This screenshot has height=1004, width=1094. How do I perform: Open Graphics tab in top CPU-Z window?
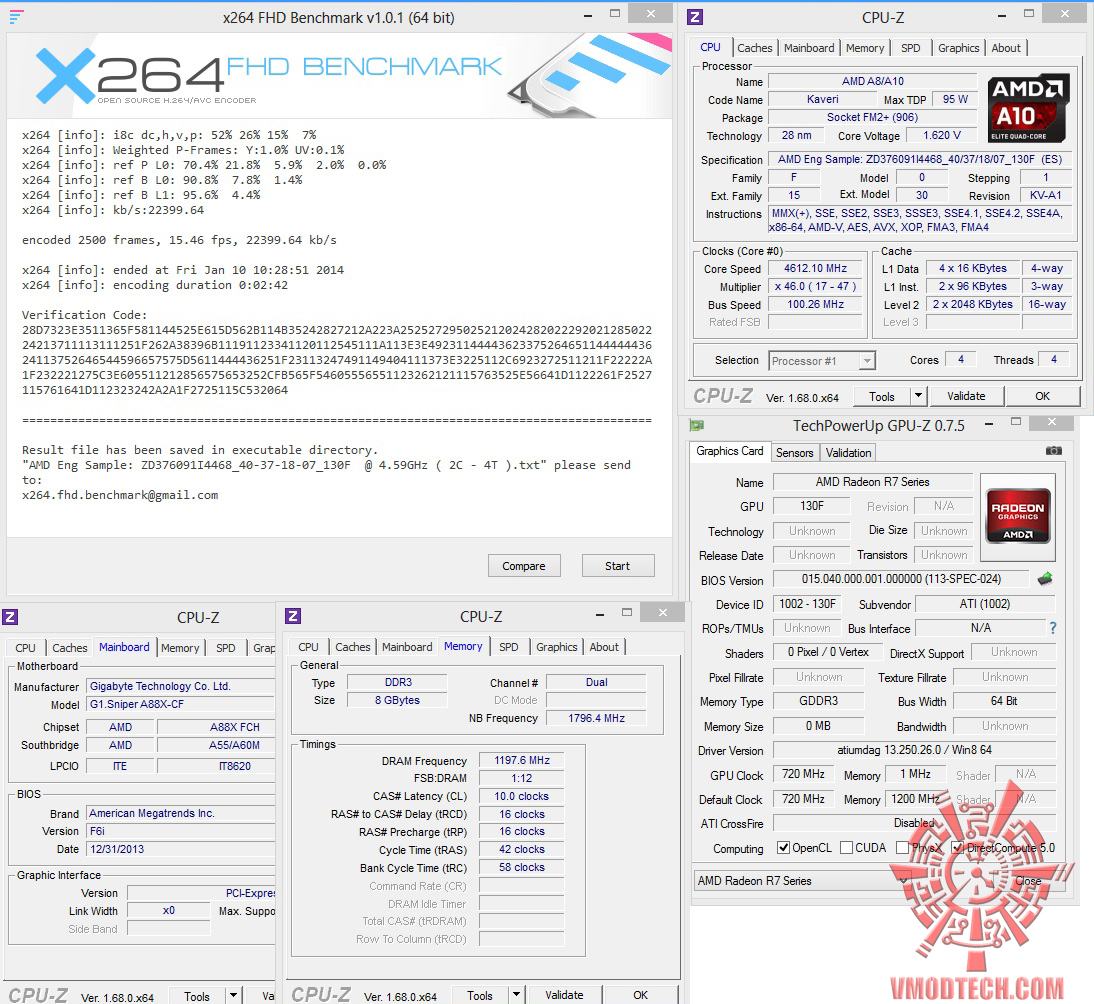tap(958, 48)
